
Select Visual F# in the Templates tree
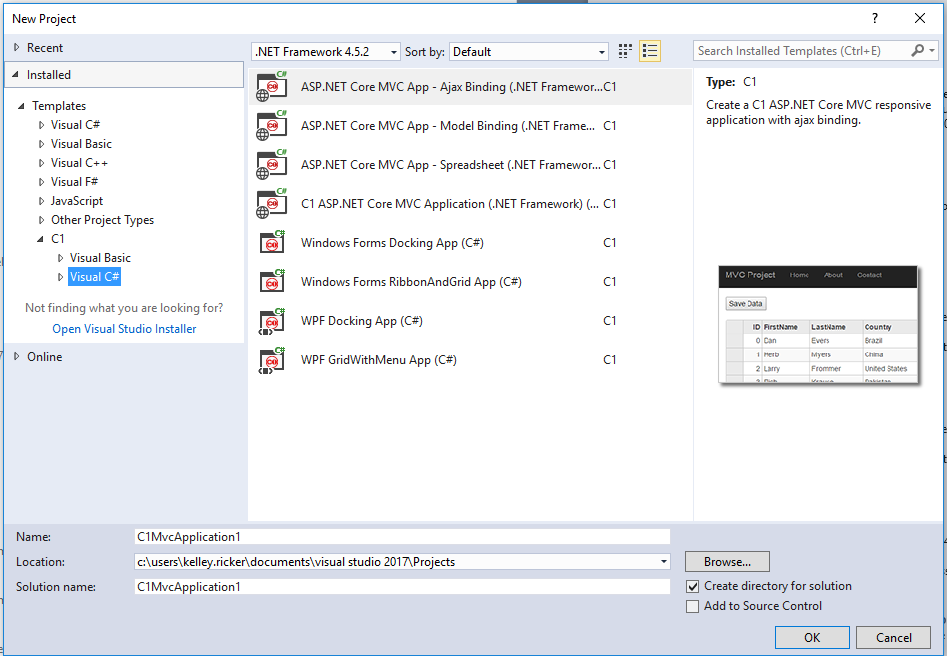(74, 182)
